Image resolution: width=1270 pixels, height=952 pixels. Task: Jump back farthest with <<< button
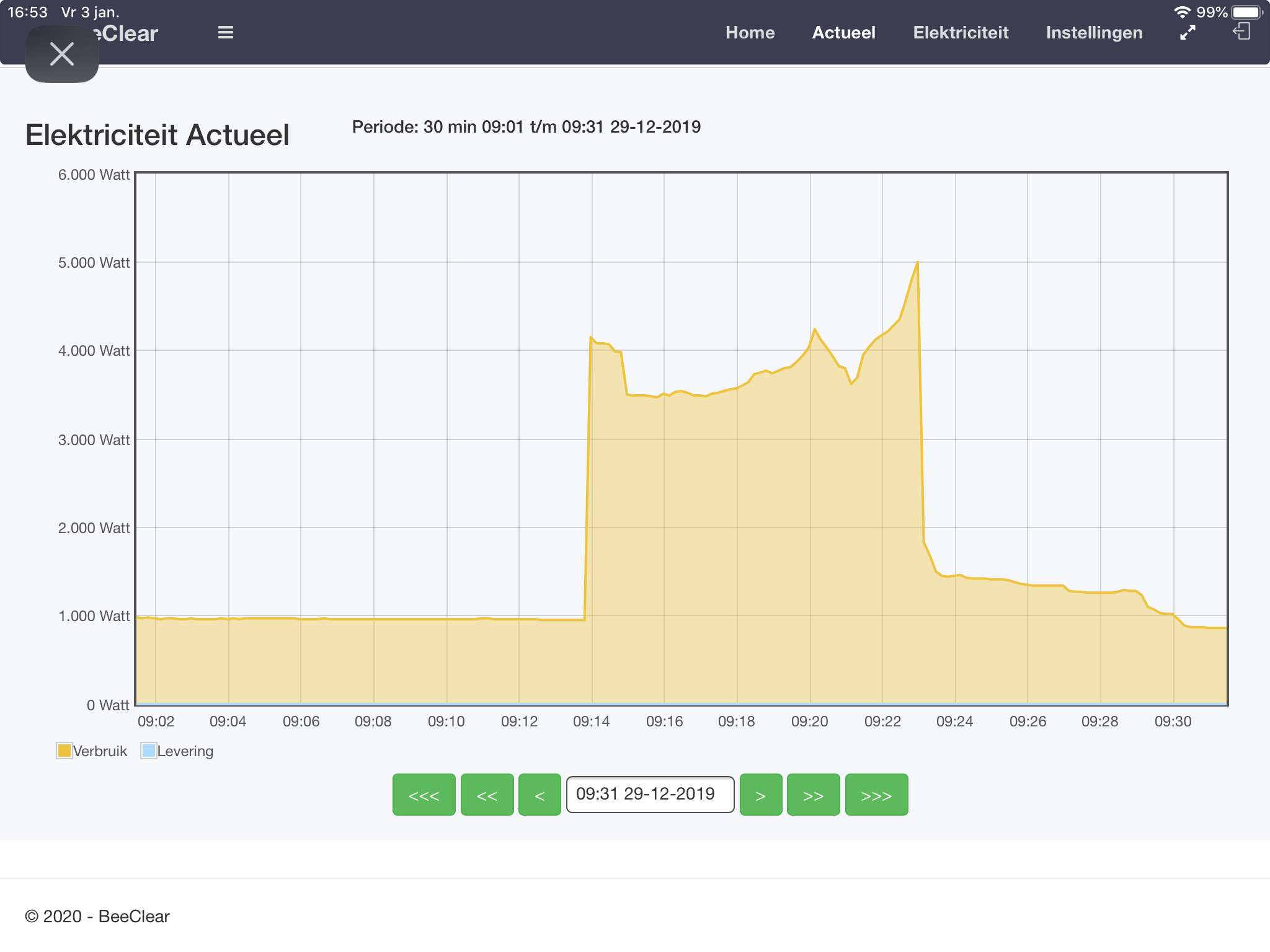[424, 795]
